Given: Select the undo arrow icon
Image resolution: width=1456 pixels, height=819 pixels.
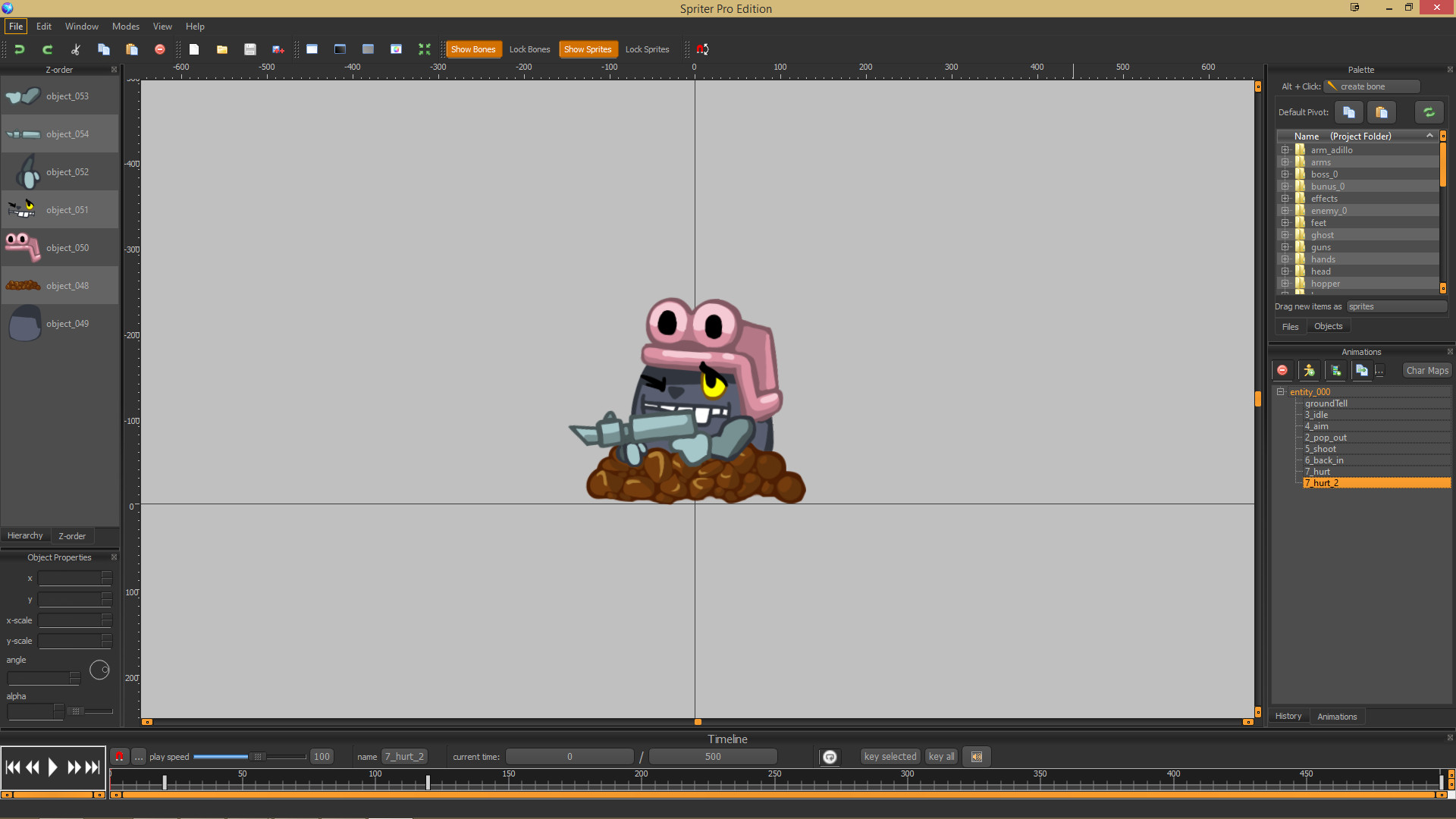Looking at the screenshot, I should (19, 49).
